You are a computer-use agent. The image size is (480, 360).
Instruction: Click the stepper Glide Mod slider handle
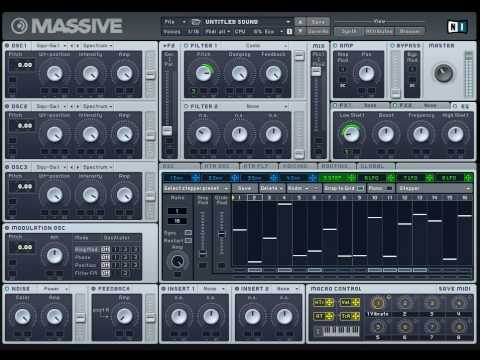[221, 234]
